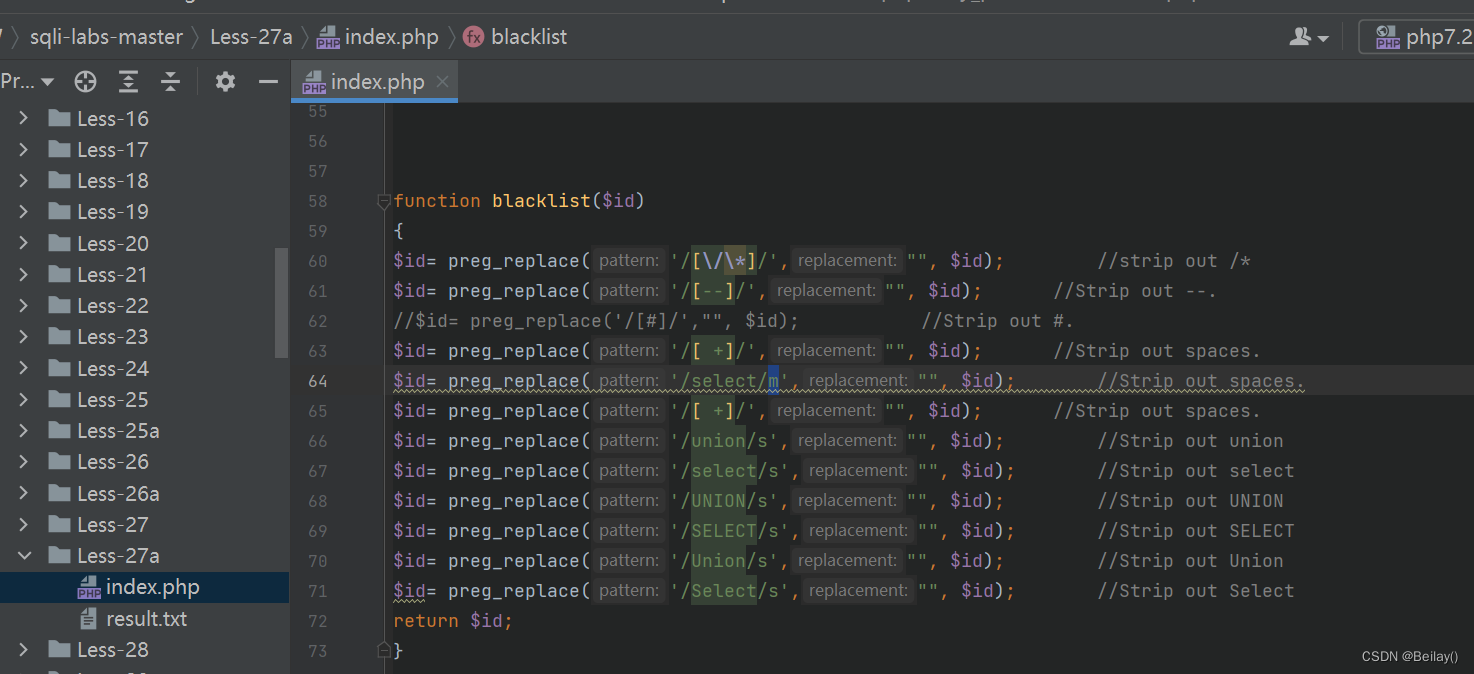Click sqli-labs-master breadcrumb
1474x674 pixels.
click(107, 37)
